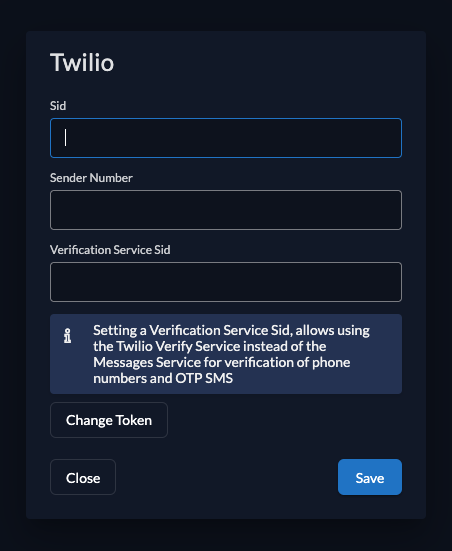The width and height of the screenshot is (452, 551).
Task: Click the phrase 'Twilio Verify Service' in notice
Action: tap(173, 346)
